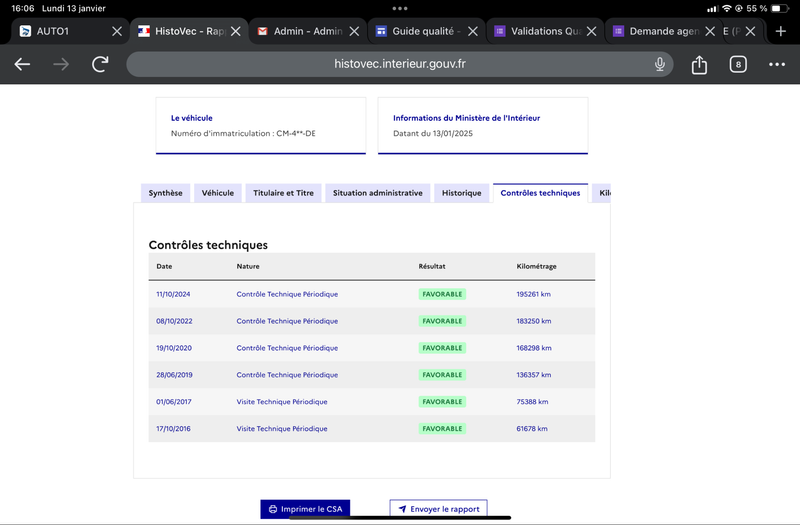Click the Contrôles techniques section heading

(208, 245)
